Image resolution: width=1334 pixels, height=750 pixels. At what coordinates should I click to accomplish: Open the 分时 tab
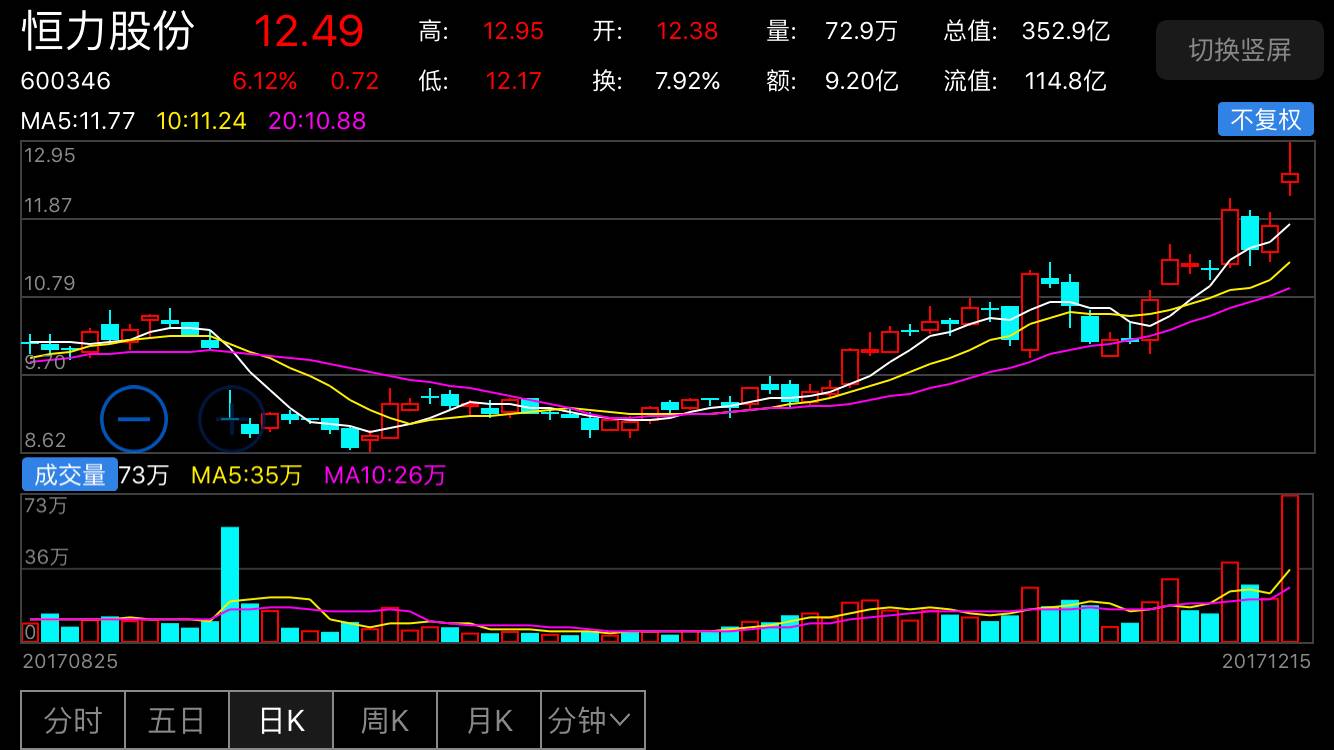73,720
